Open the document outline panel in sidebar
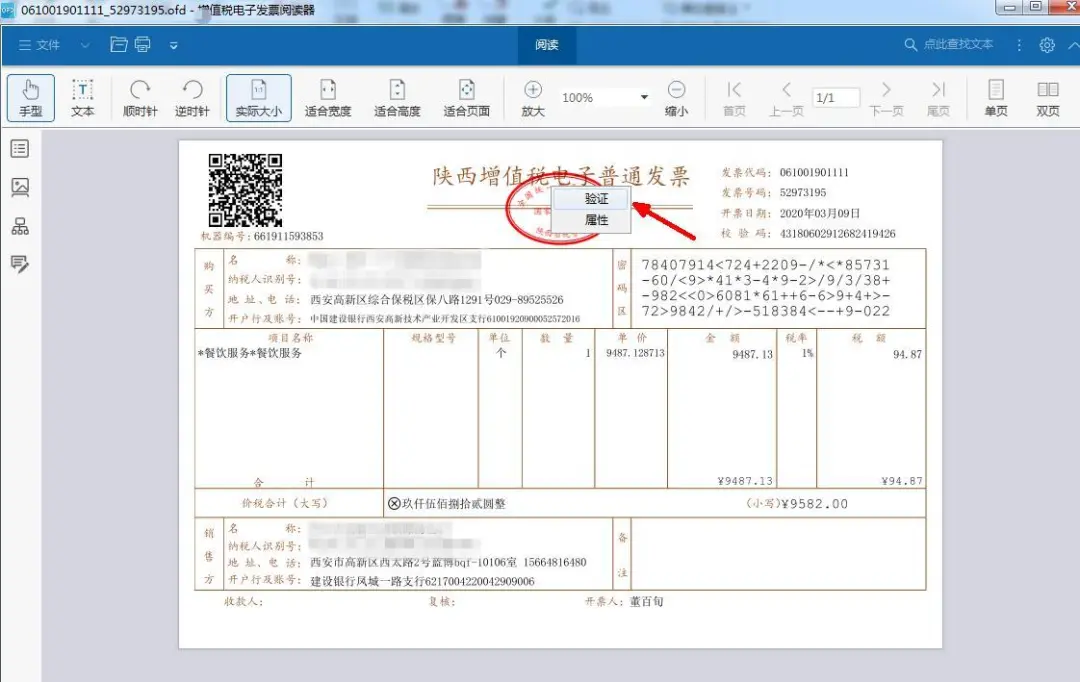Image resolution: width=1080 pixels, height=682 pixels. click(20, 148)
